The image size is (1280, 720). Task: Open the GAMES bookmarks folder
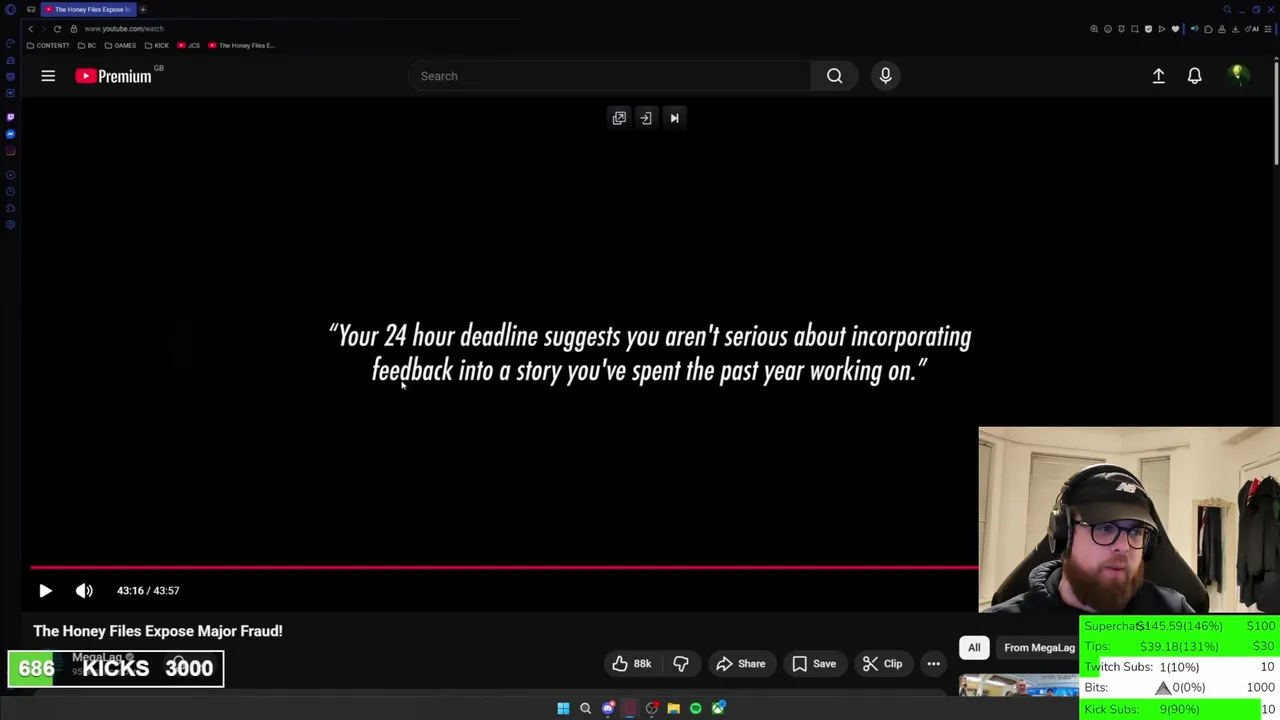tap(120, 45)
